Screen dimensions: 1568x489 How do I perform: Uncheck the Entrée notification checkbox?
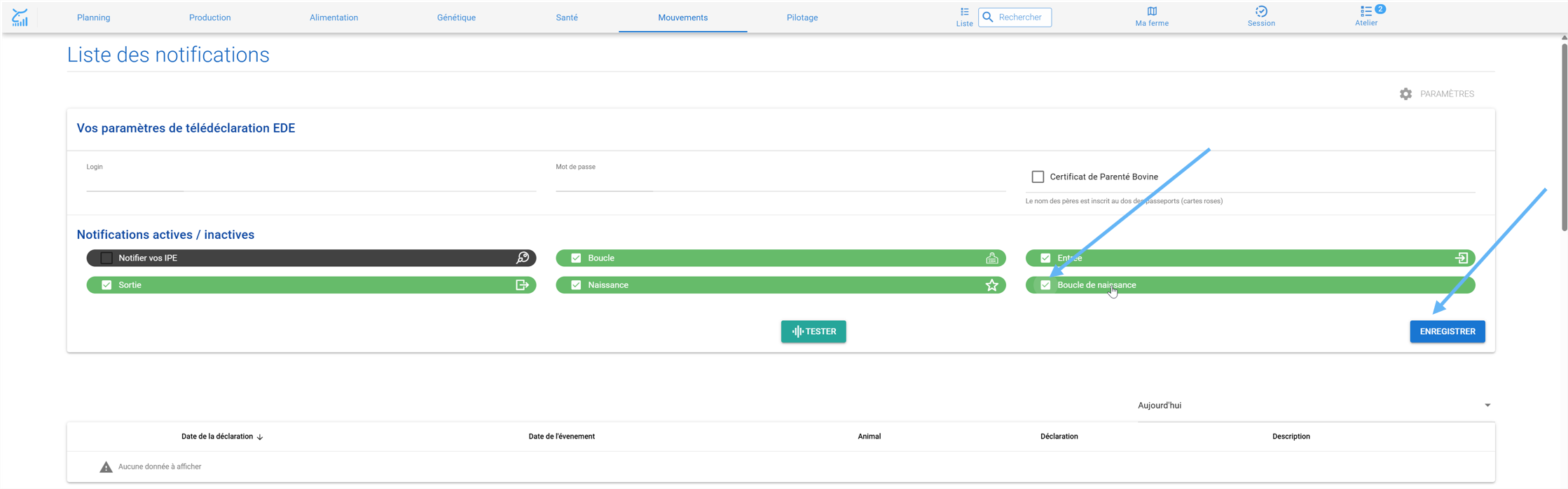tap(1045, 258)
